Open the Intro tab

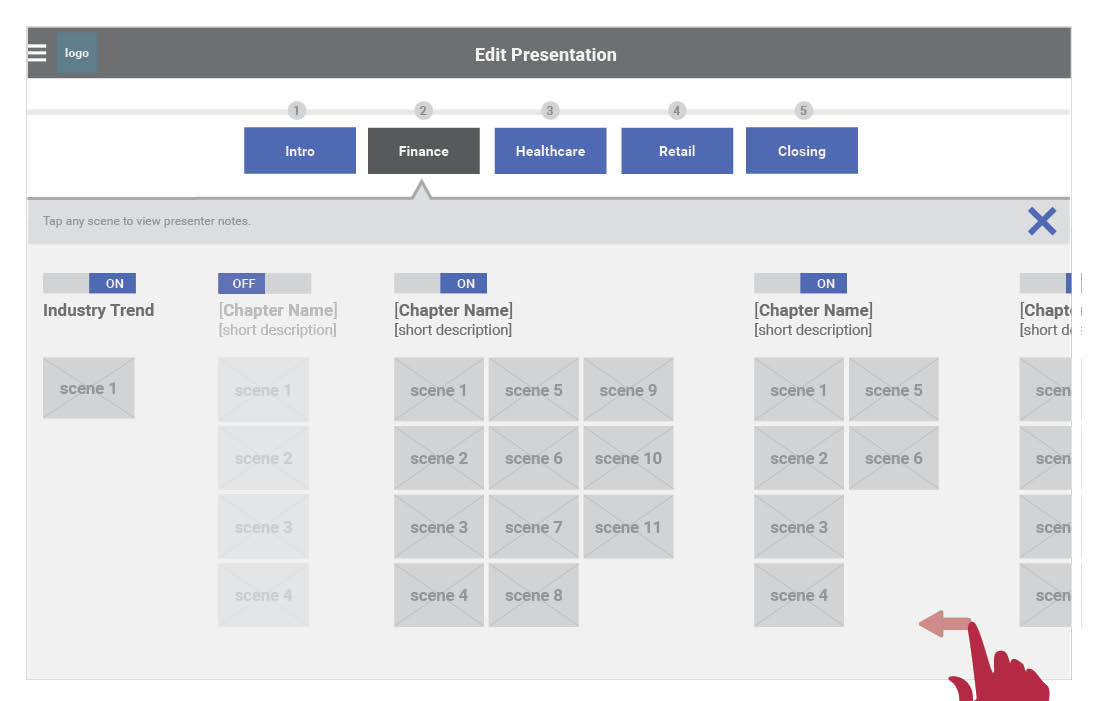(x=300, y=151)
